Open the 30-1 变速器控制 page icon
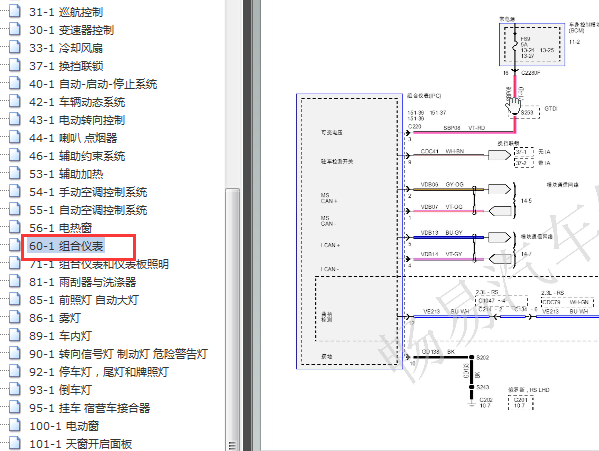The image size is (599, 451). [15, 29]
